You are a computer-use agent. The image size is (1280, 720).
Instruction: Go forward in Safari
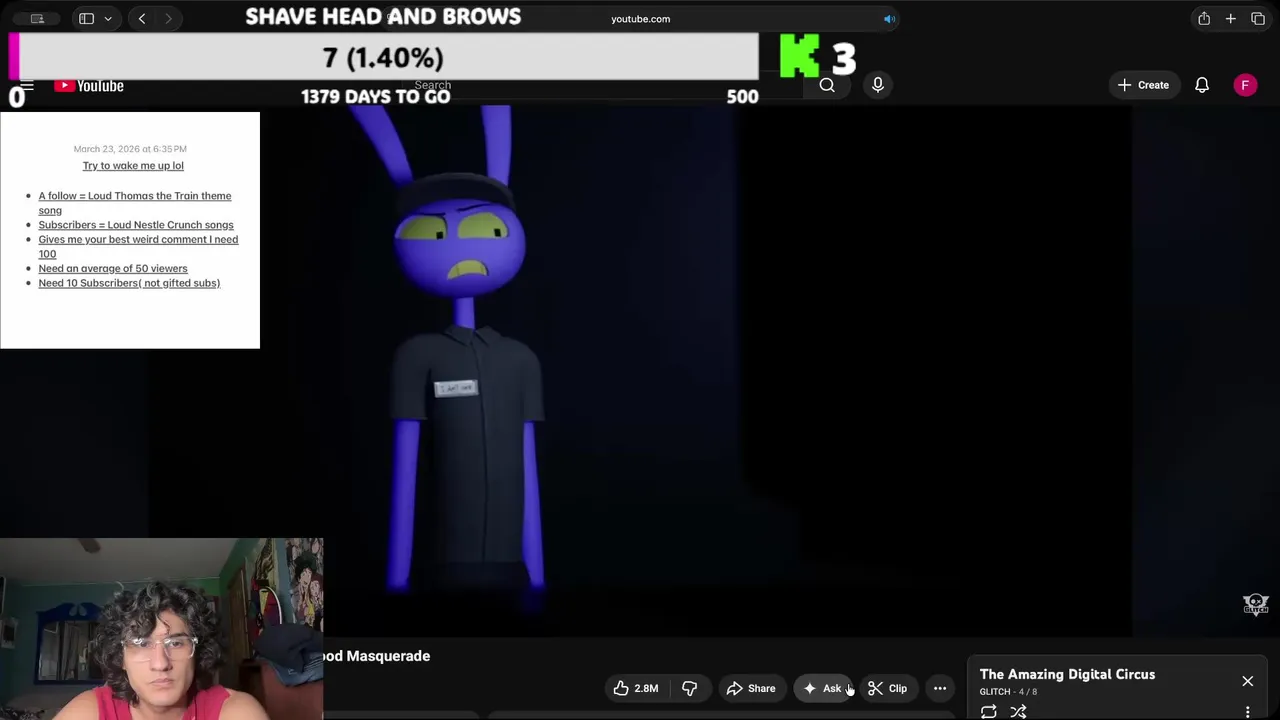point(168,18)
